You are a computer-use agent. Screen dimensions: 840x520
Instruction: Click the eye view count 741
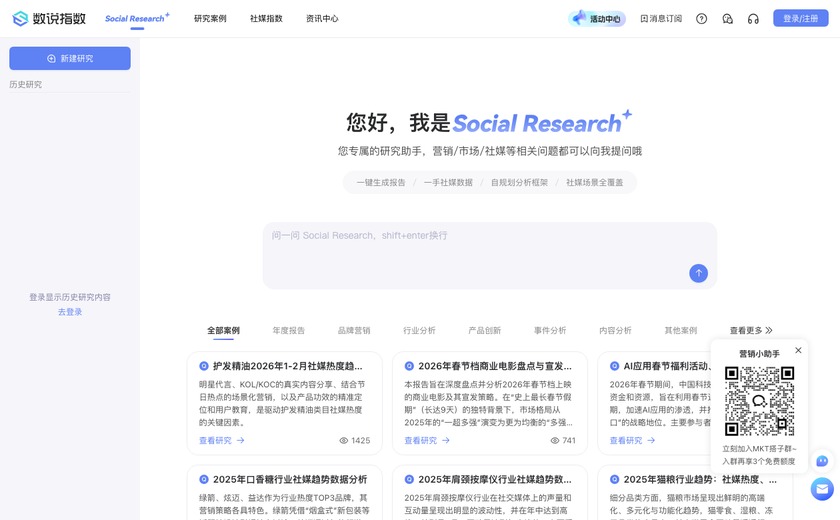click(563, 440)
